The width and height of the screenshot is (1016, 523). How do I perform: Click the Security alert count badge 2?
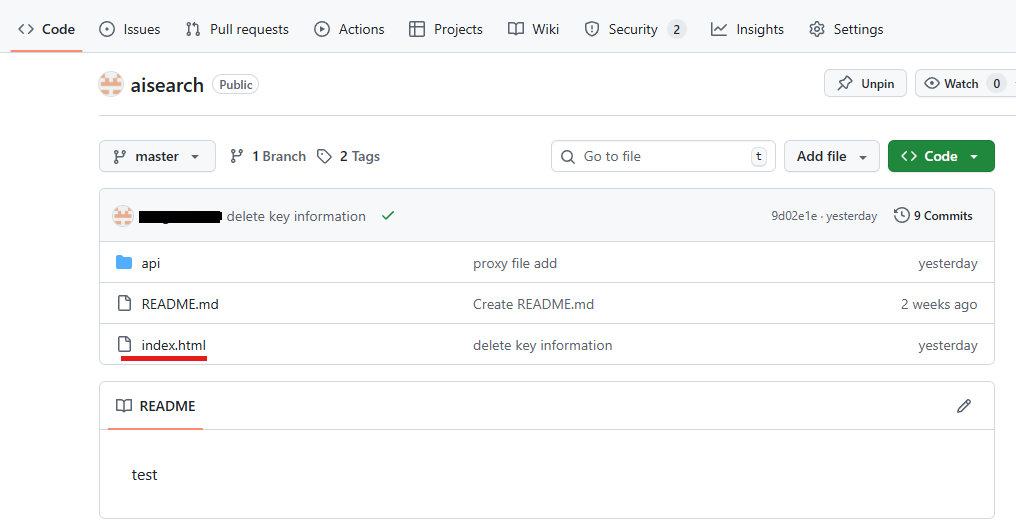point(676,29)
